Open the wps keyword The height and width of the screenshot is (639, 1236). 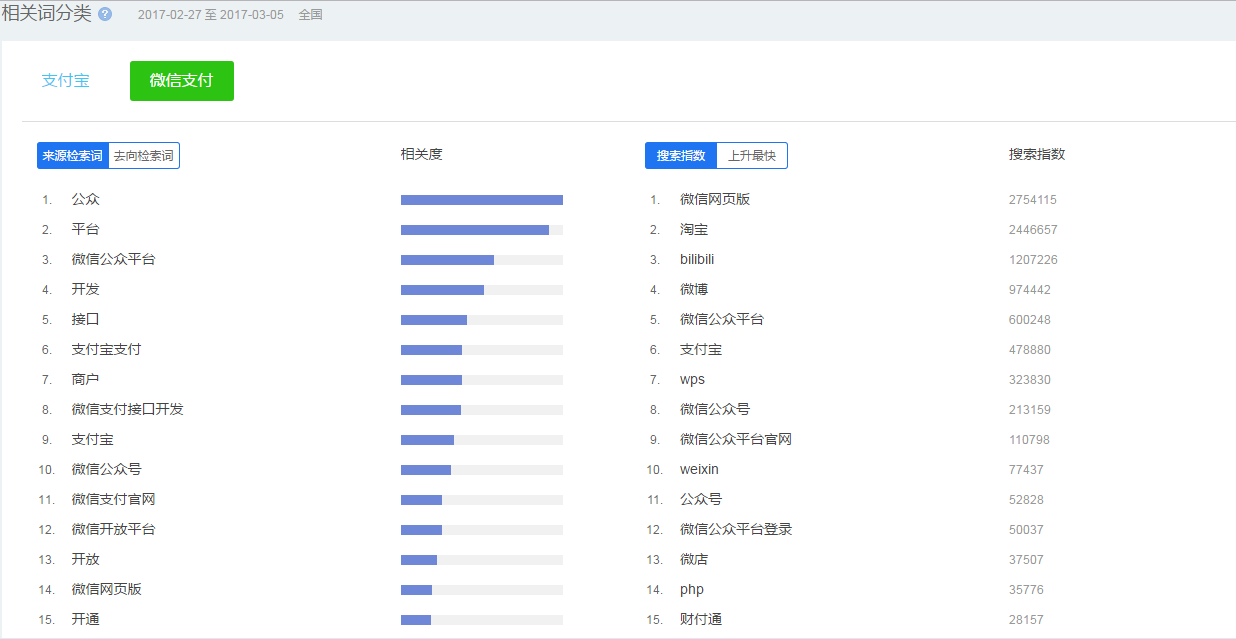[692, 380]
